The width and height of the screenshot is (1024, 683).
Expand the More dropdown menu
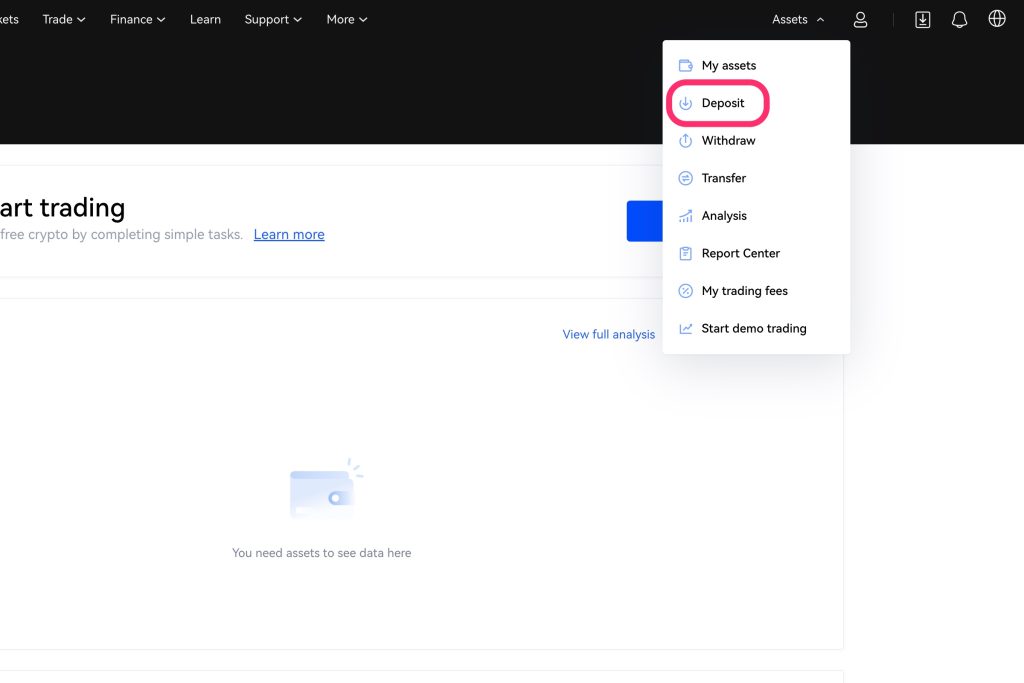pos(346,19)
